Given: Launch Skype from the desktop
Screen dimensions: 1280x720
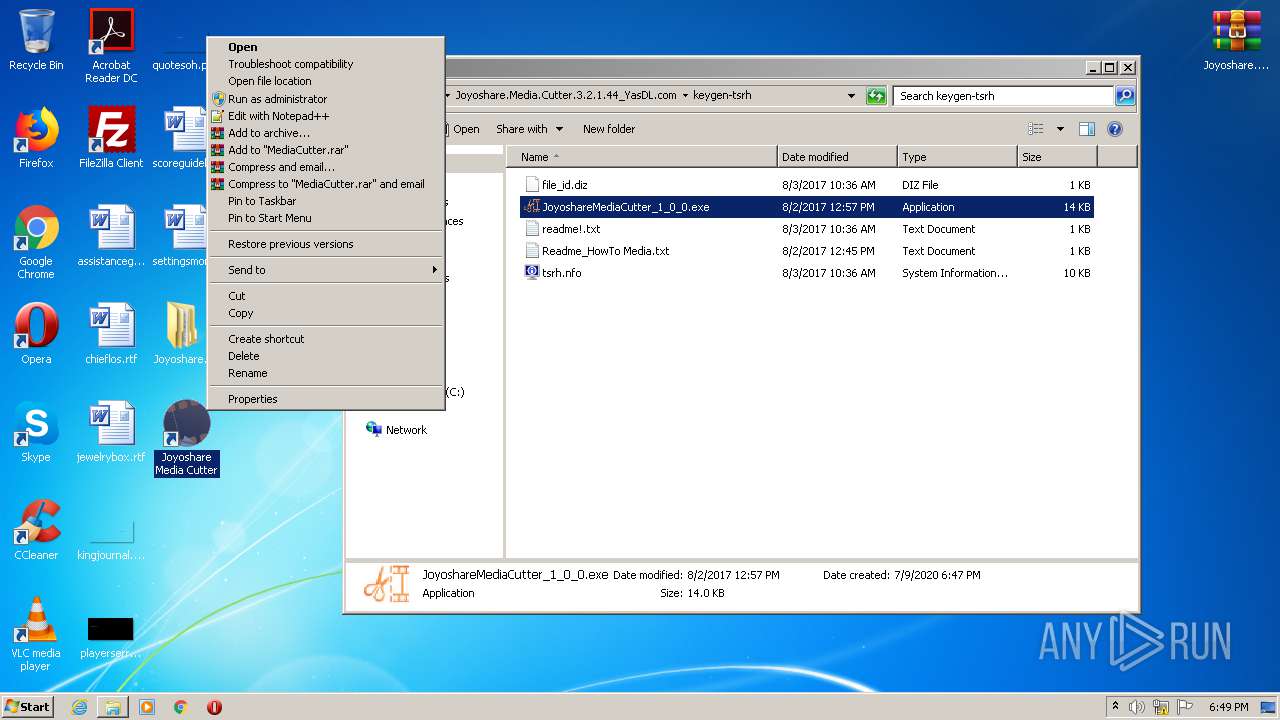Looking at the screenshot, I should tap(36, 432).
